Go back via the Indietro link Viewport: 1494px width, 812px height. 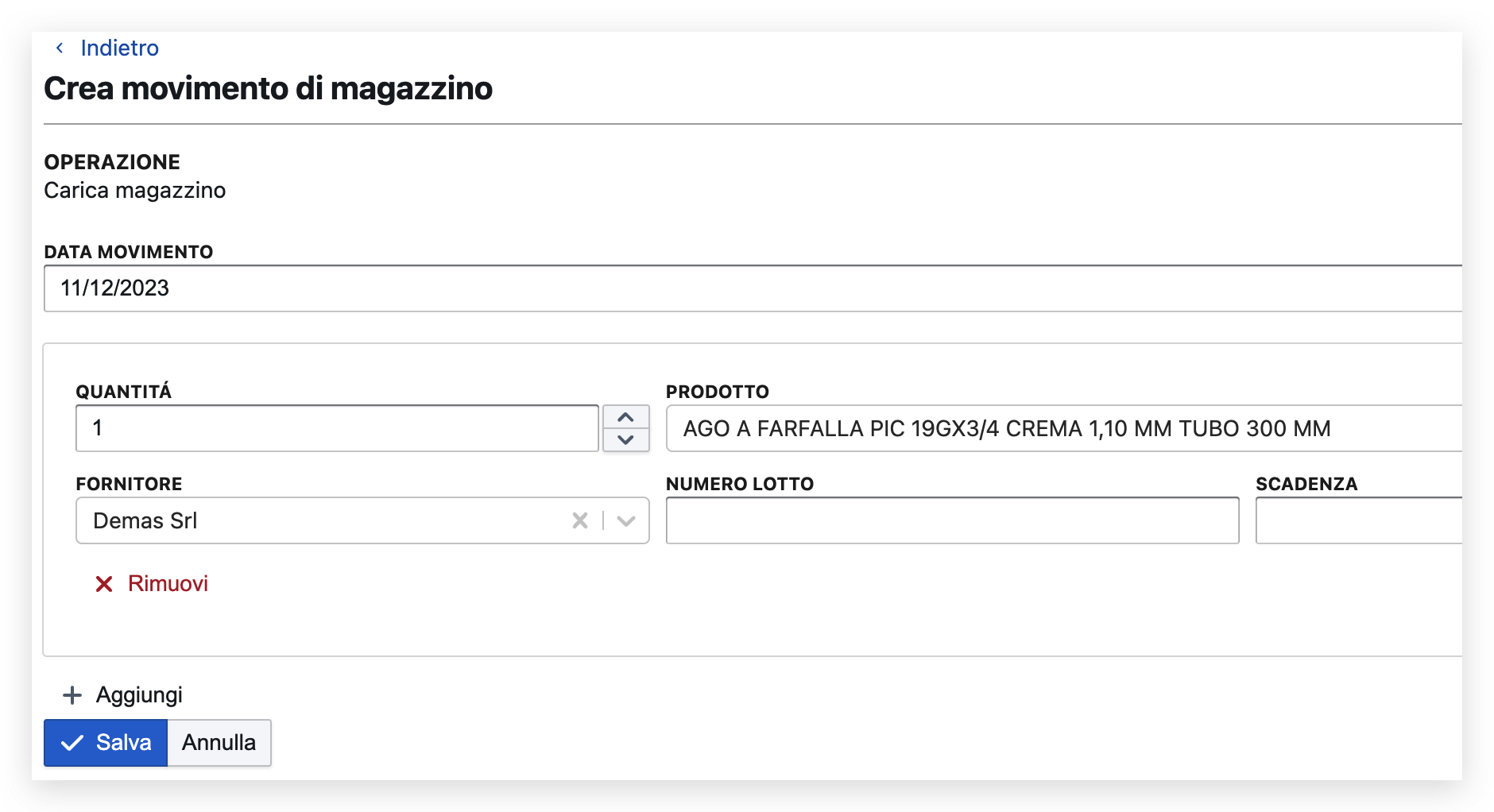pyautogui.click(x=119, y=48)
